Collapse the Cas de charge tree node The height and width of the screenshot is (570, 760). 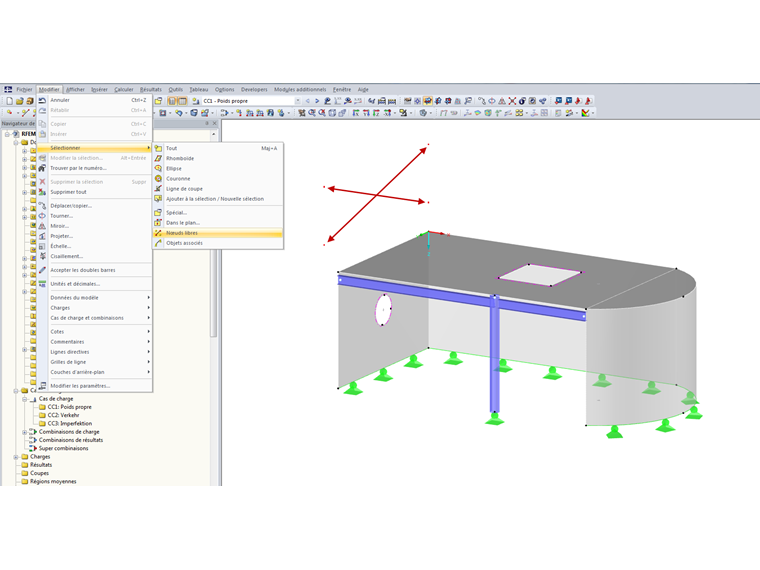25,399
